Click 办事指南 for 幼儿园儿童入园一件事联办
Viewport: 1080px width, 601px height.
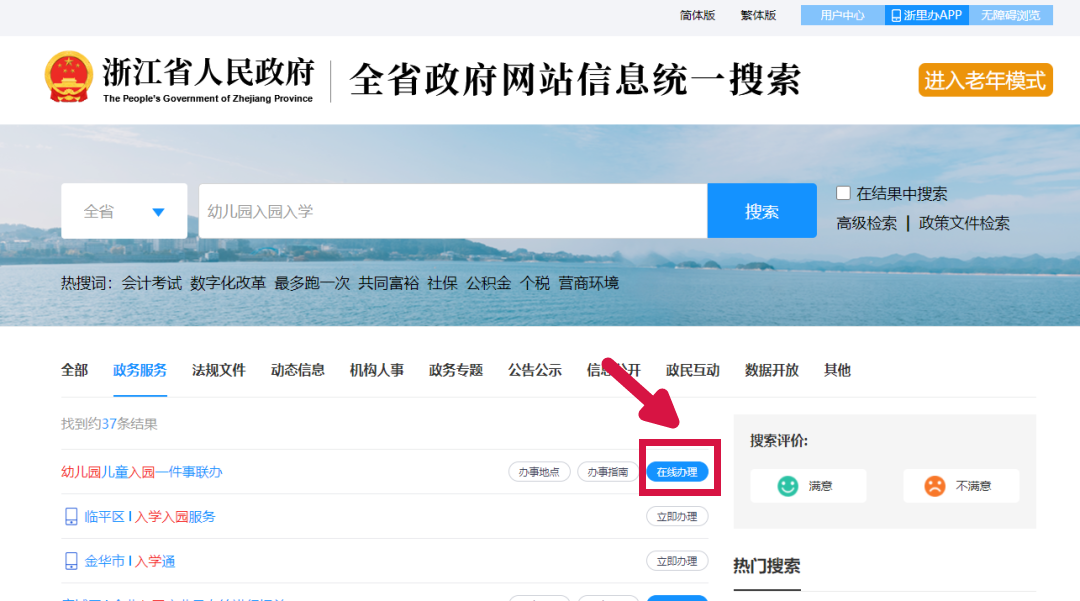point(608,472)
